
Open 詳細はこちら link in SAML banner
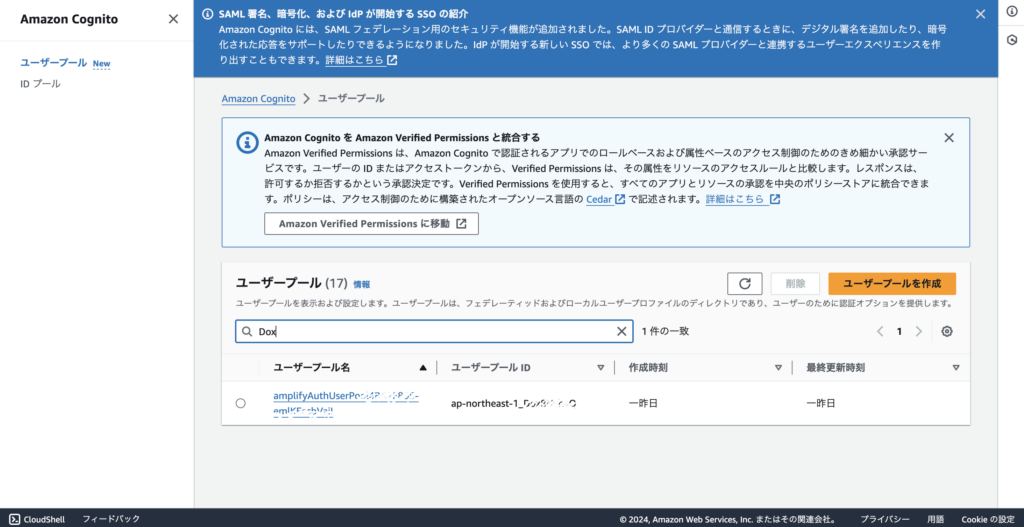tap(361, 60)
